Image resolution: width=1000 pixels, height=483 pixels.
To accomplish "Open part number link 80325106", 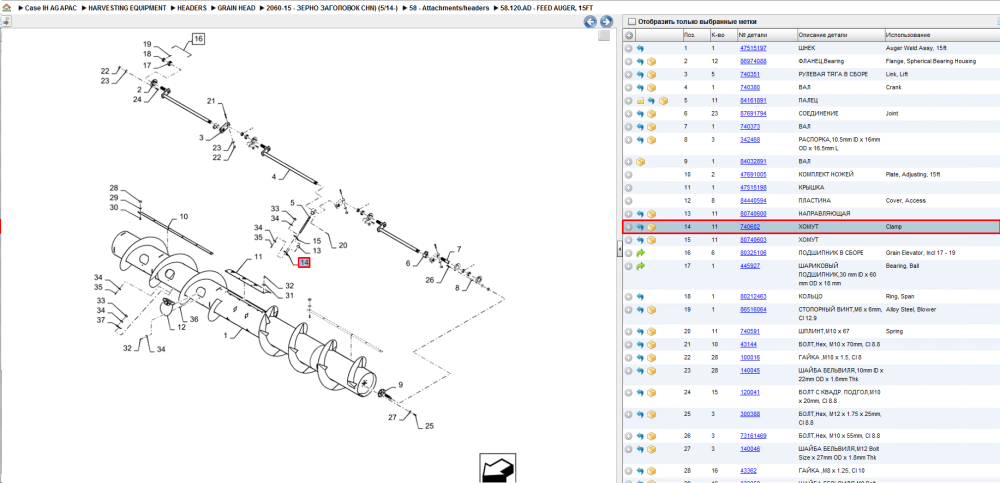I will pos(753,253).
